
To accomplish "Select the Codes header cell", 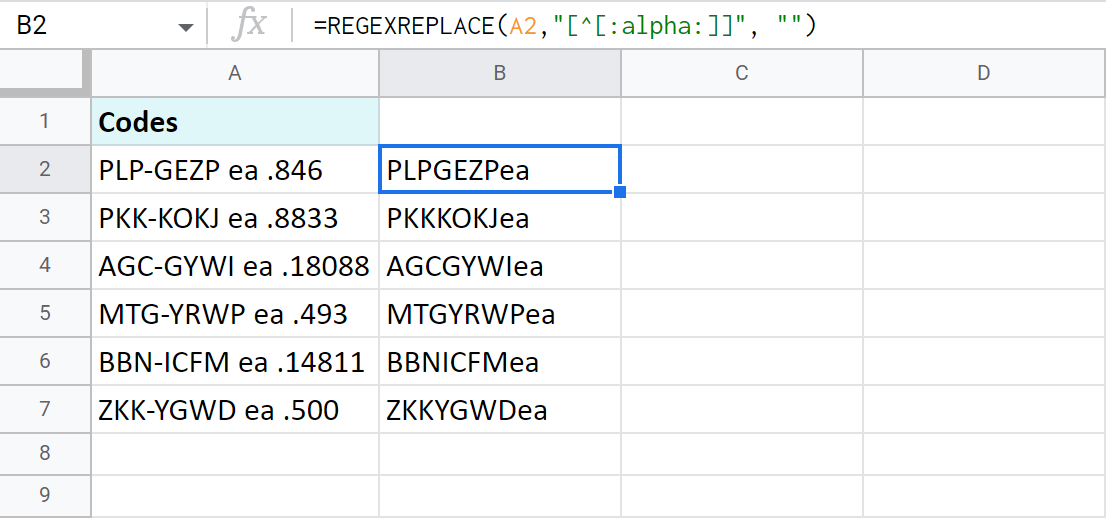I will (x=235, y=122).
